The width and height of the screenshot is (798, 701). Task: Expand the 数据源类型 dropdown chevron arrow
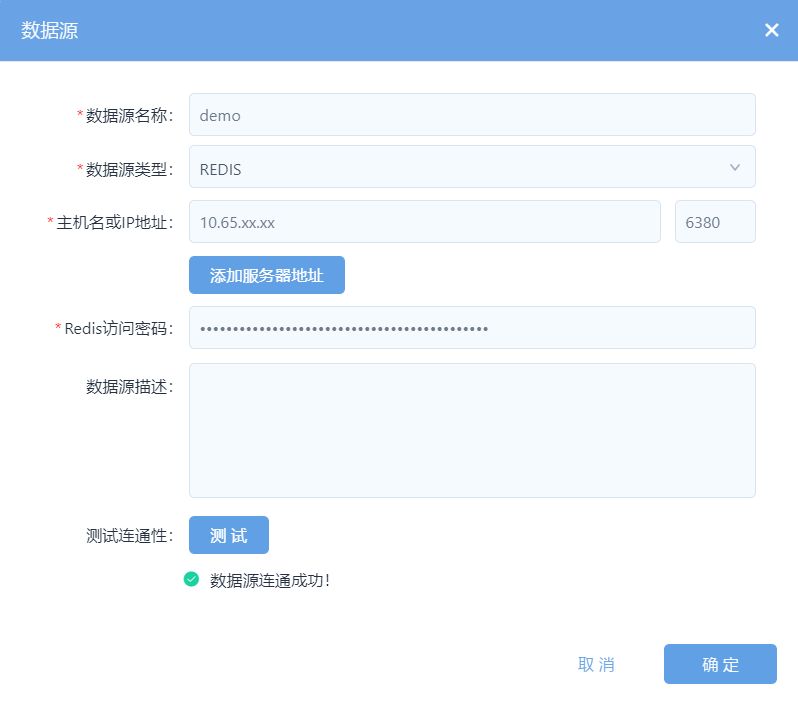[735, 168]
